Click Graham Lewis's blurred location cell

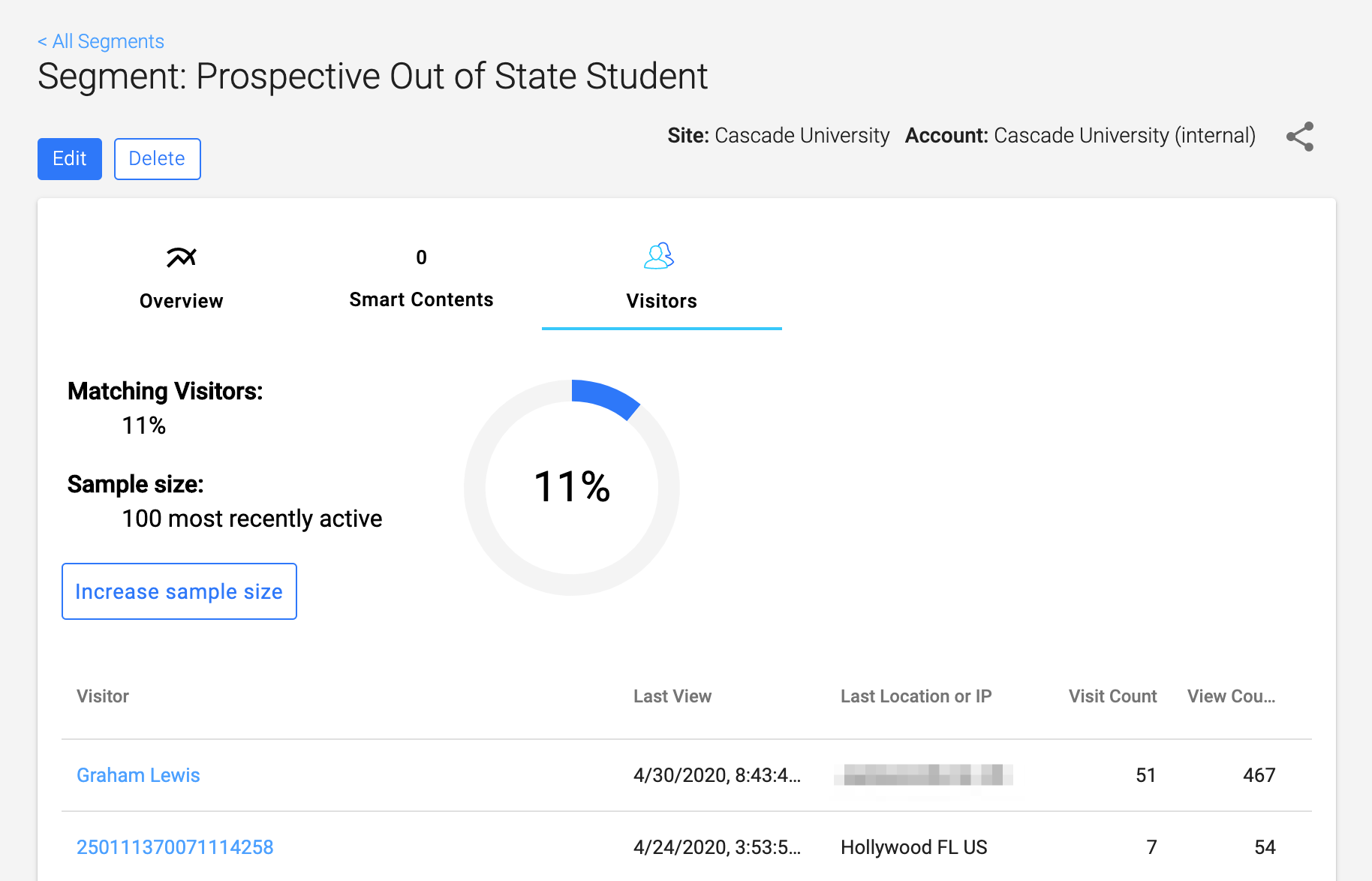923,775
